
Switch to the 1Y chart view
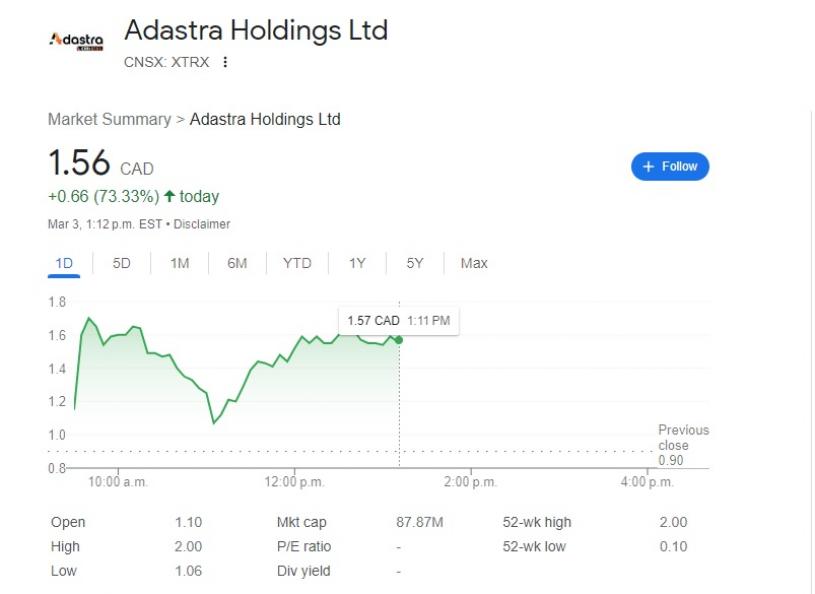tap(357, 263)
